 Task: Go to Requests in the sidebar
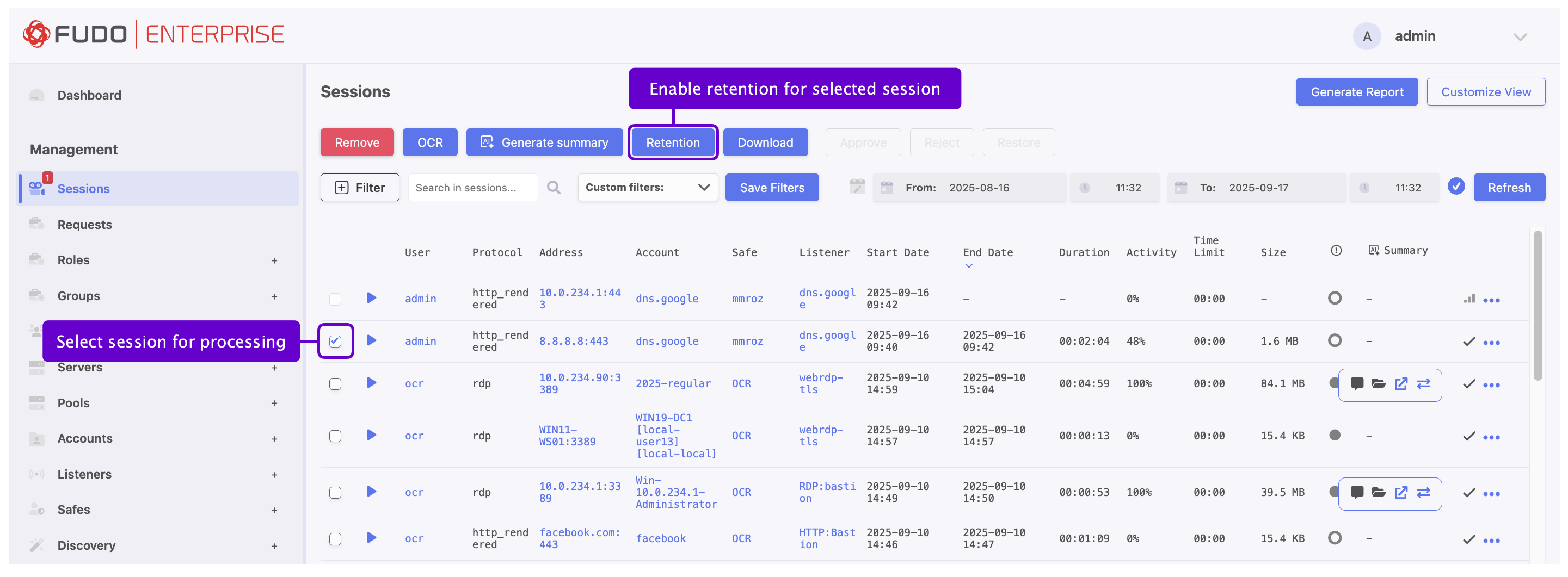tap(84, 225)
